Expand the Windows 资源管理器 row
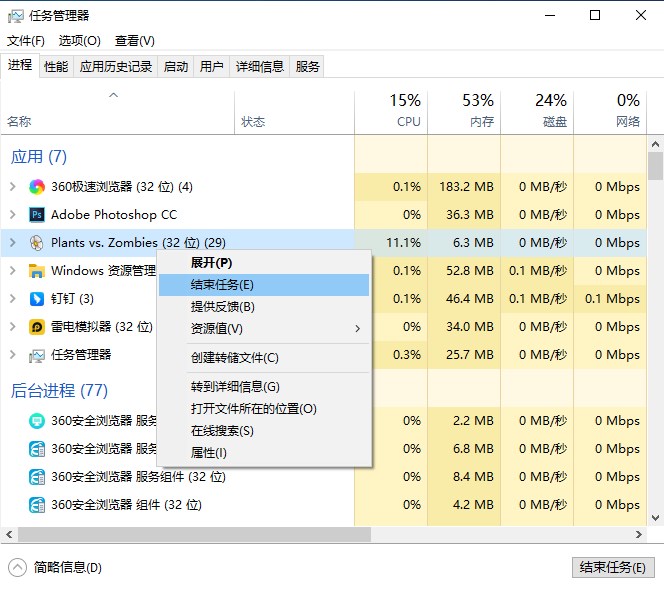 [x=13, y=271]
